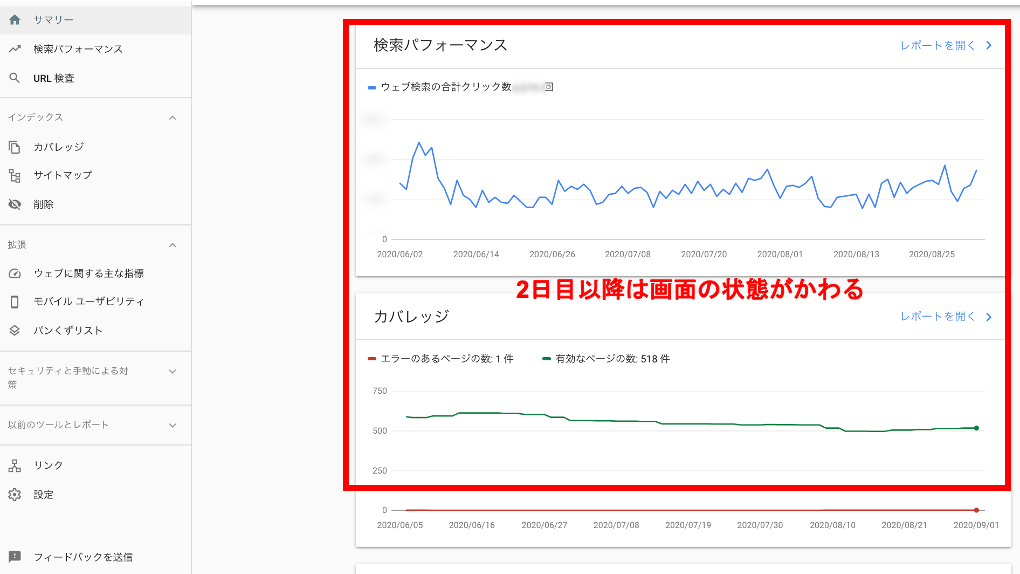This screenshot has width=1020, height=574.
Task: Click the red end point on coverage chart
Action: pos(976,510)
